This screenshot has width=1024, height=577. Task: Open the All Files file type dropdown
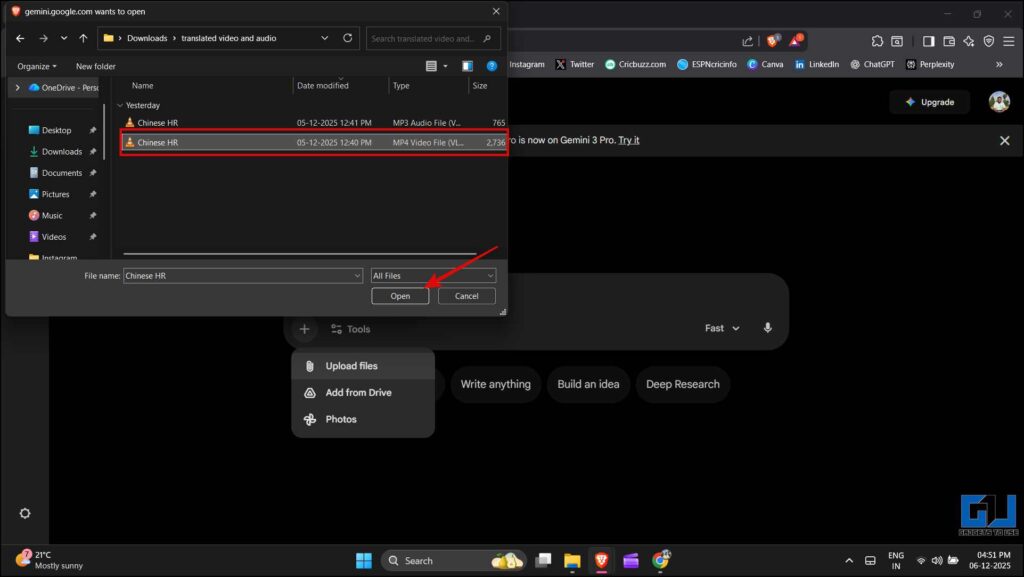[x=432, y=275]
